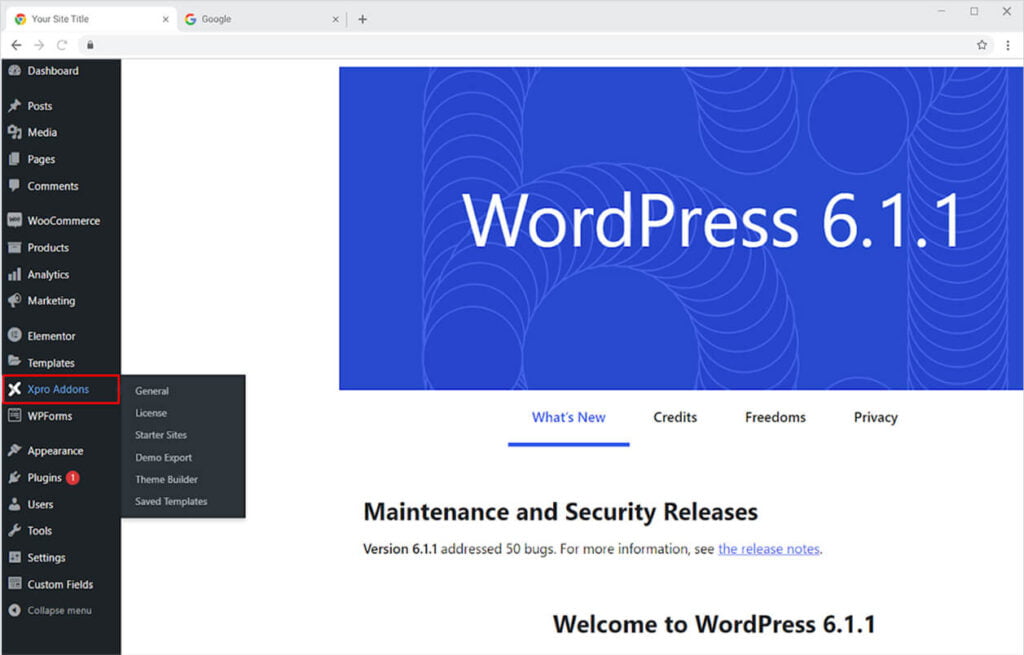This screenshot has height=655, width=1024.
Task: Open Media via its sidebar icon
Action: coord(14,132)
